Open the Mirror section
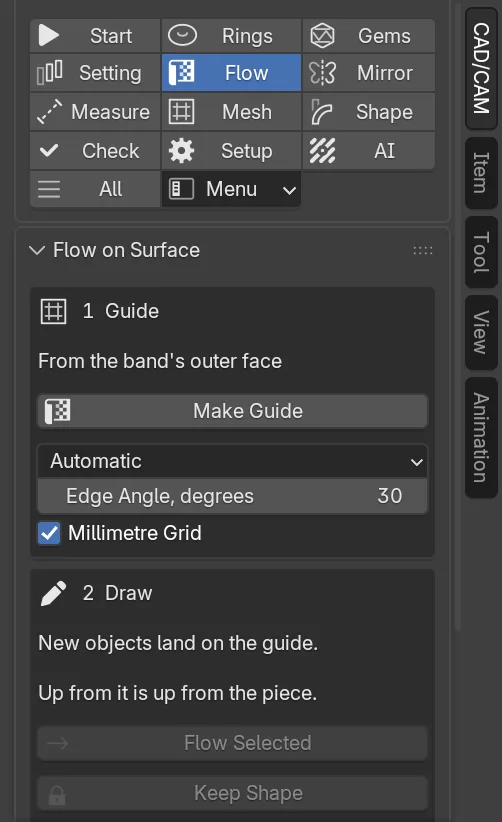The width and height of the screenshot is (502, 822). pos(368,73)
